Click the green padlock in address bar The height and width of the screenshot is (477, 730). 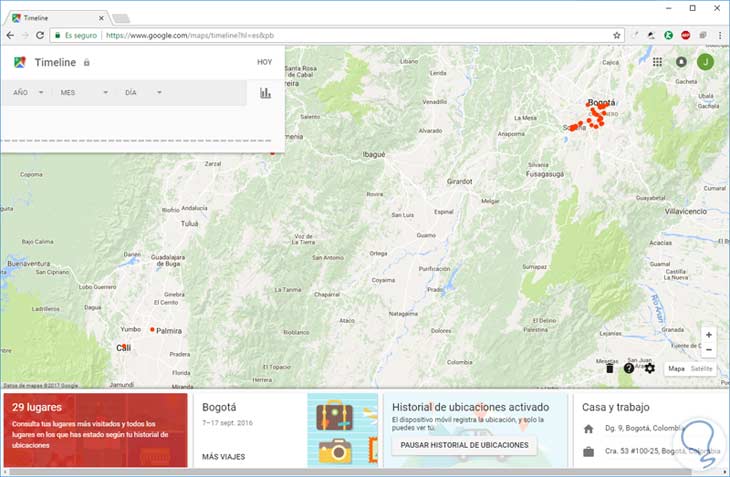(58, 35)
